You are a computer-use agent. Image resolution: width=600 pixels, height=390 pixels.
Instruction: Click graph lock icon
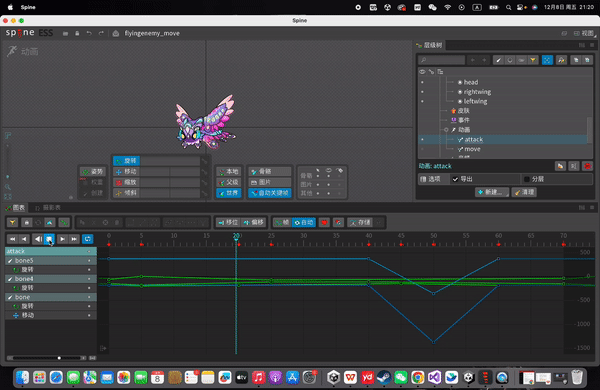coord(26,222)
